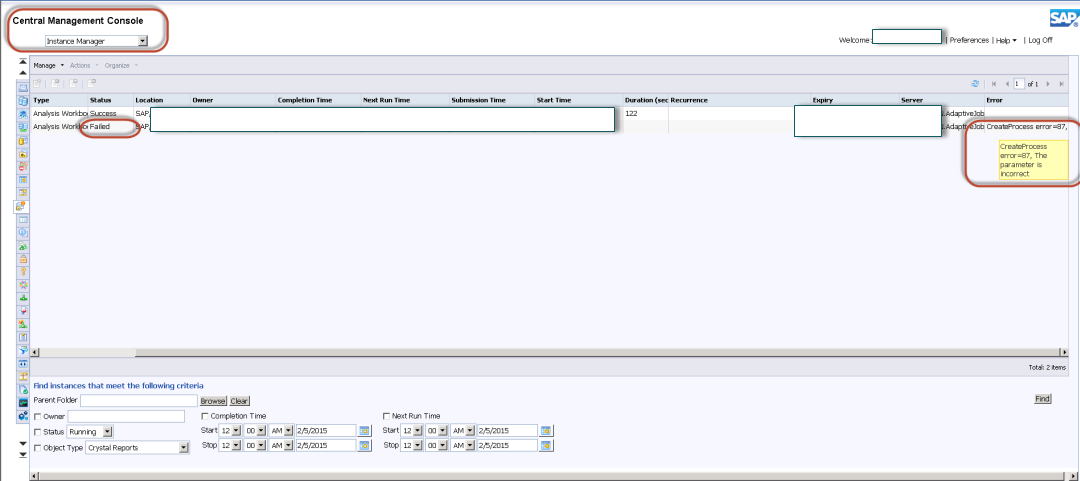Image resolution: width=1080 pixels, height=481 pixels.
Task: Click left arrow of page-bottom scrollbar
Action: (36, 475)
